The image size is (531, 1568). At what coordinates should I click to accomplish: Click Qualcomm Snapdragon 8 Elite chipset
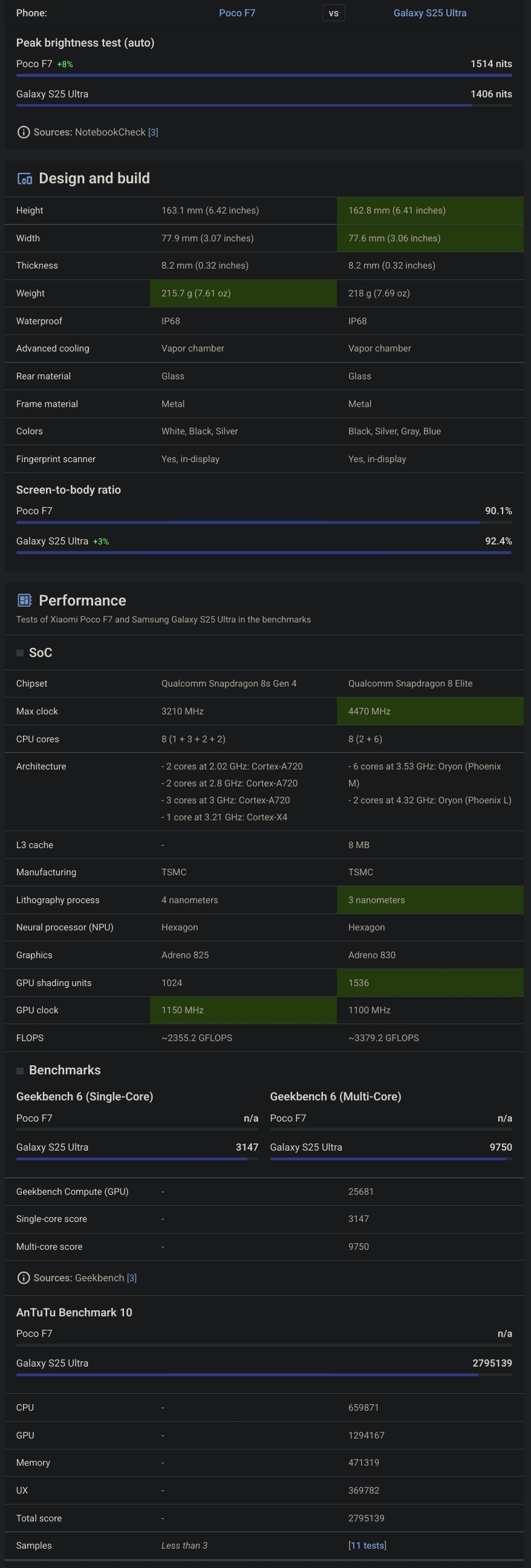(410, 684)
